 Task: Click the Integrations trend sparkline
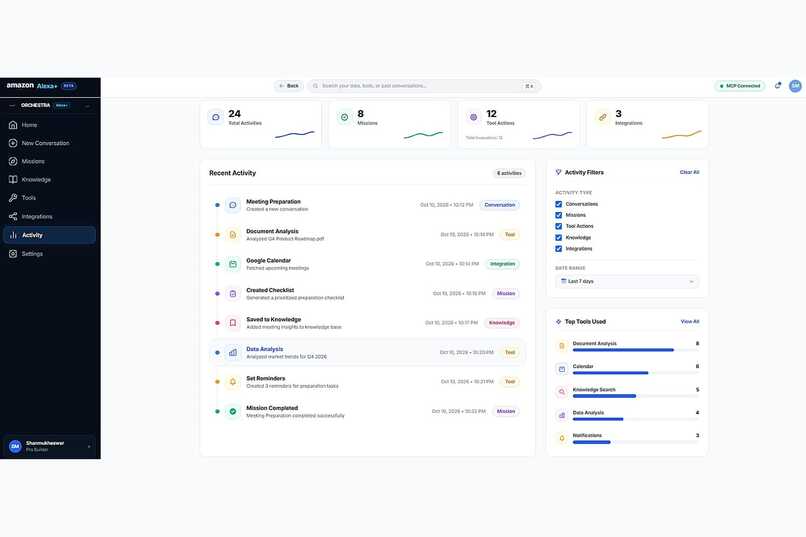point(682,135)
